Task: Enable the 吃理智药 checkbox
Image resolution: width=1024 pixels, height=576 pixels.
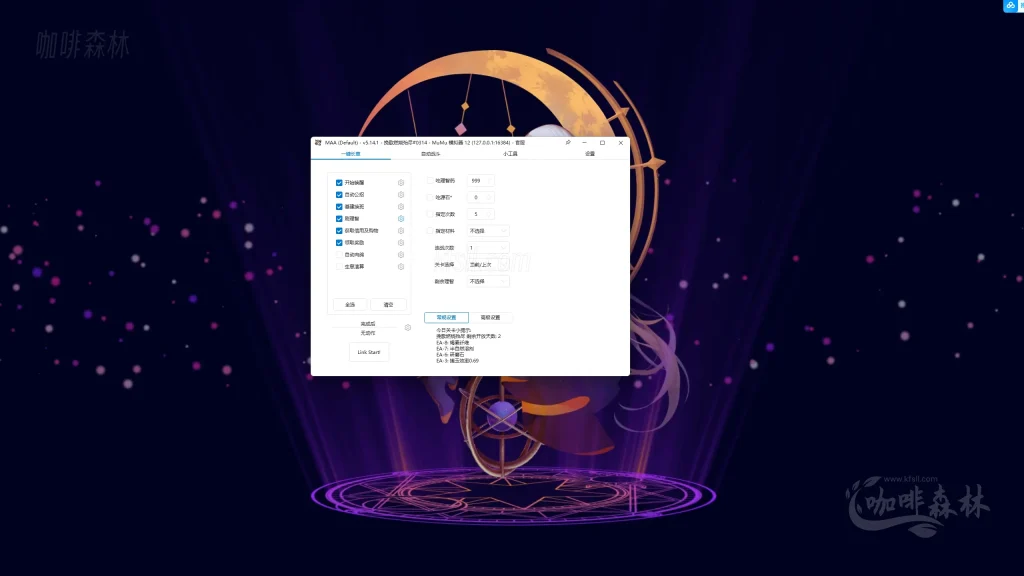Action: tap(430, 181)
